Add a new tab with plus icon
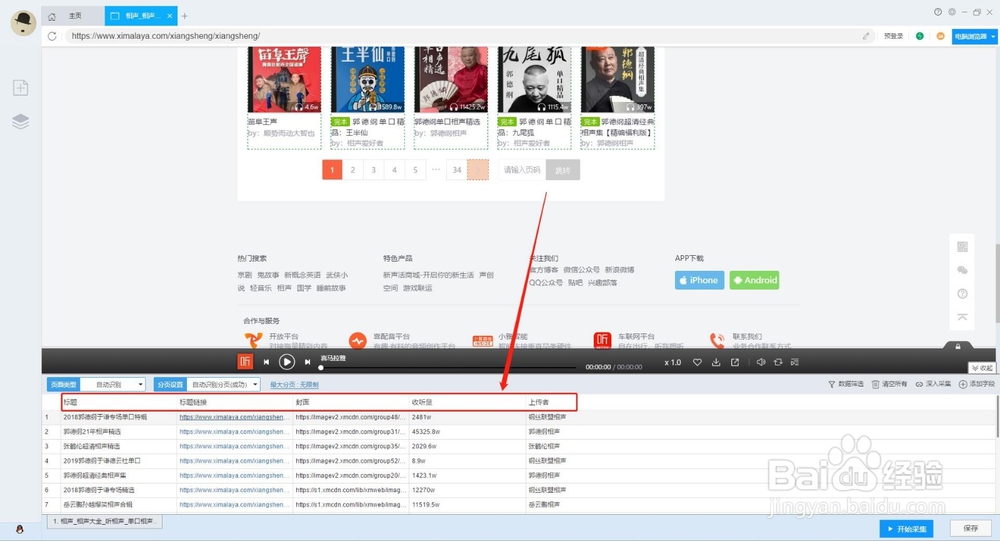This screenshot has width=1000, height=541. click(184, 16)
